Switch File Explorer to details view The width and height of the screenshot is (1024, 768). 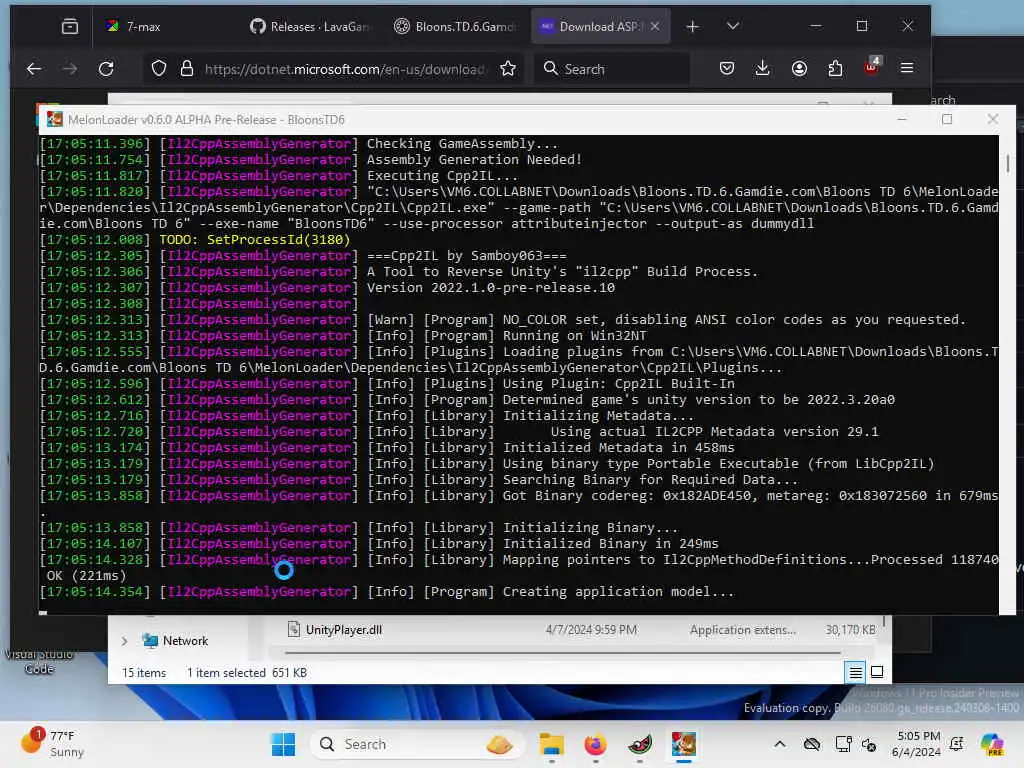tap(856, 672)
